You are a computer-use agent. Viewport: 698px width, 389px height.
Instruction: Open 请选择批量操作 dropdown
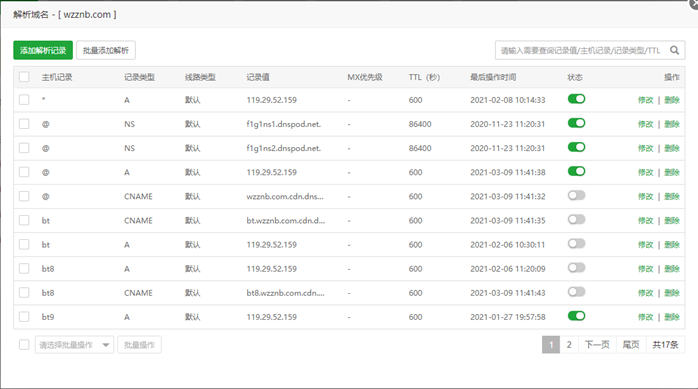[74, 345]
